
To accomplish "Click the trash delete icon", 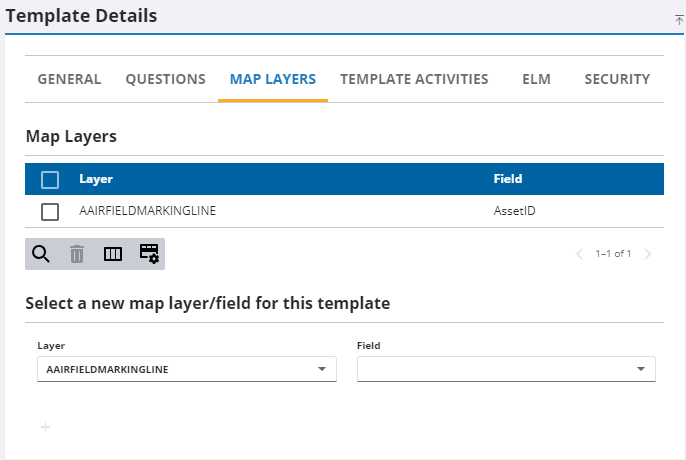I will [77, 254].
